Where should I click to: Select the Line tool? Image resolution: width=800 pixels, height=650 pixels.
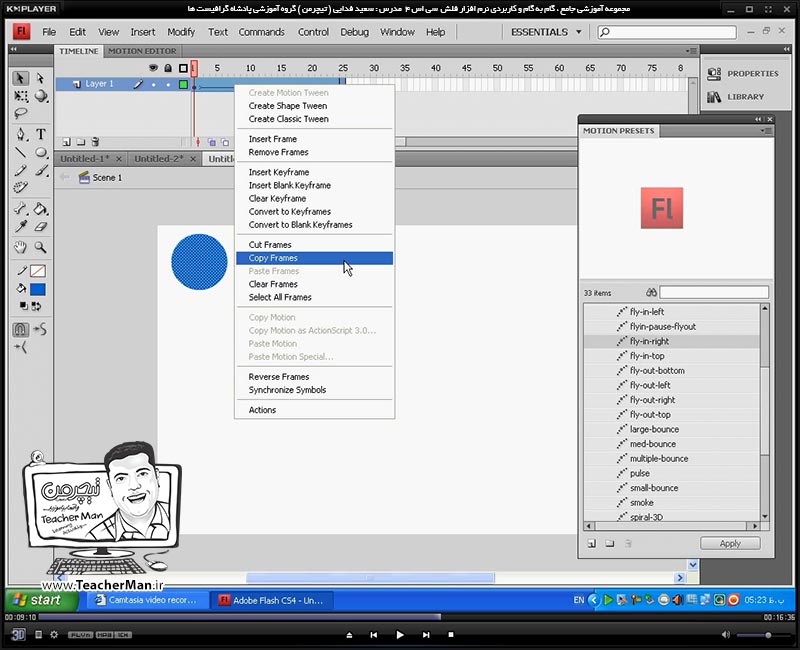pos(20,152)
